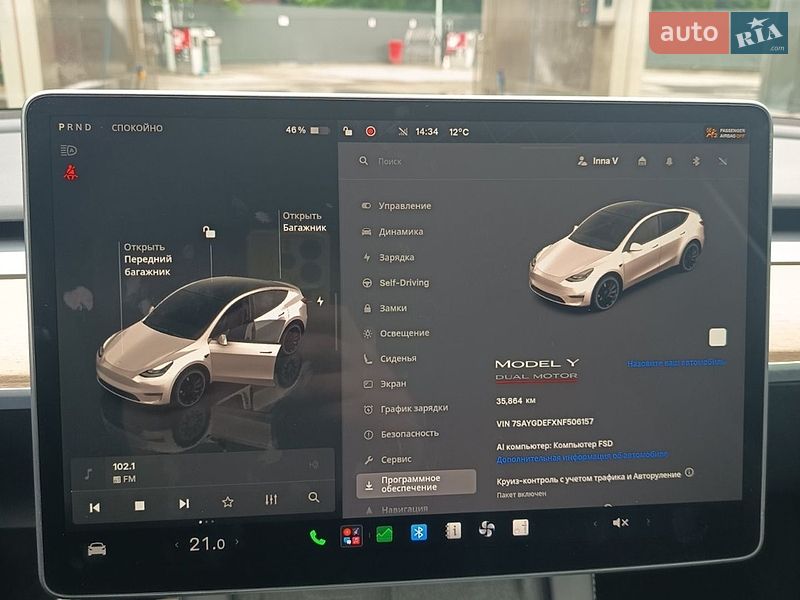The image size is (800, 600).
Task: Tap Открыть Передний багажник
Action: (148, 259)
